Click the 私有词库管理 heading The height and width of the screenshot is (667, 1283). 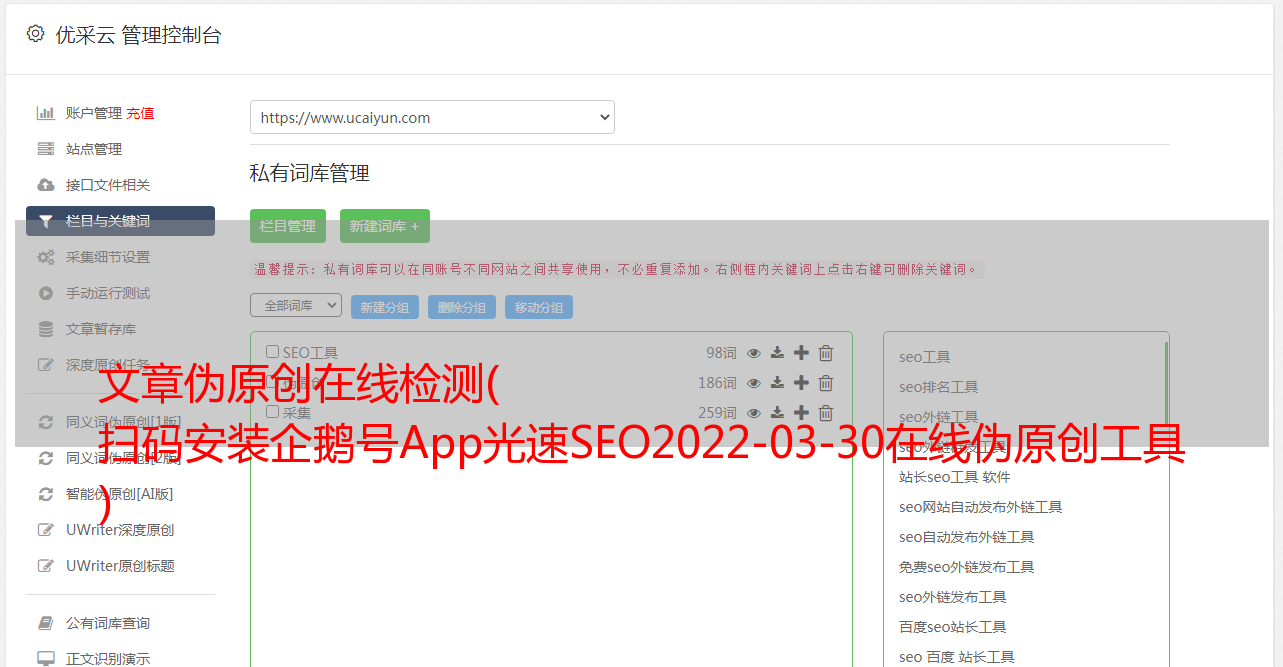pyautogui.click(x=310, y=173)
